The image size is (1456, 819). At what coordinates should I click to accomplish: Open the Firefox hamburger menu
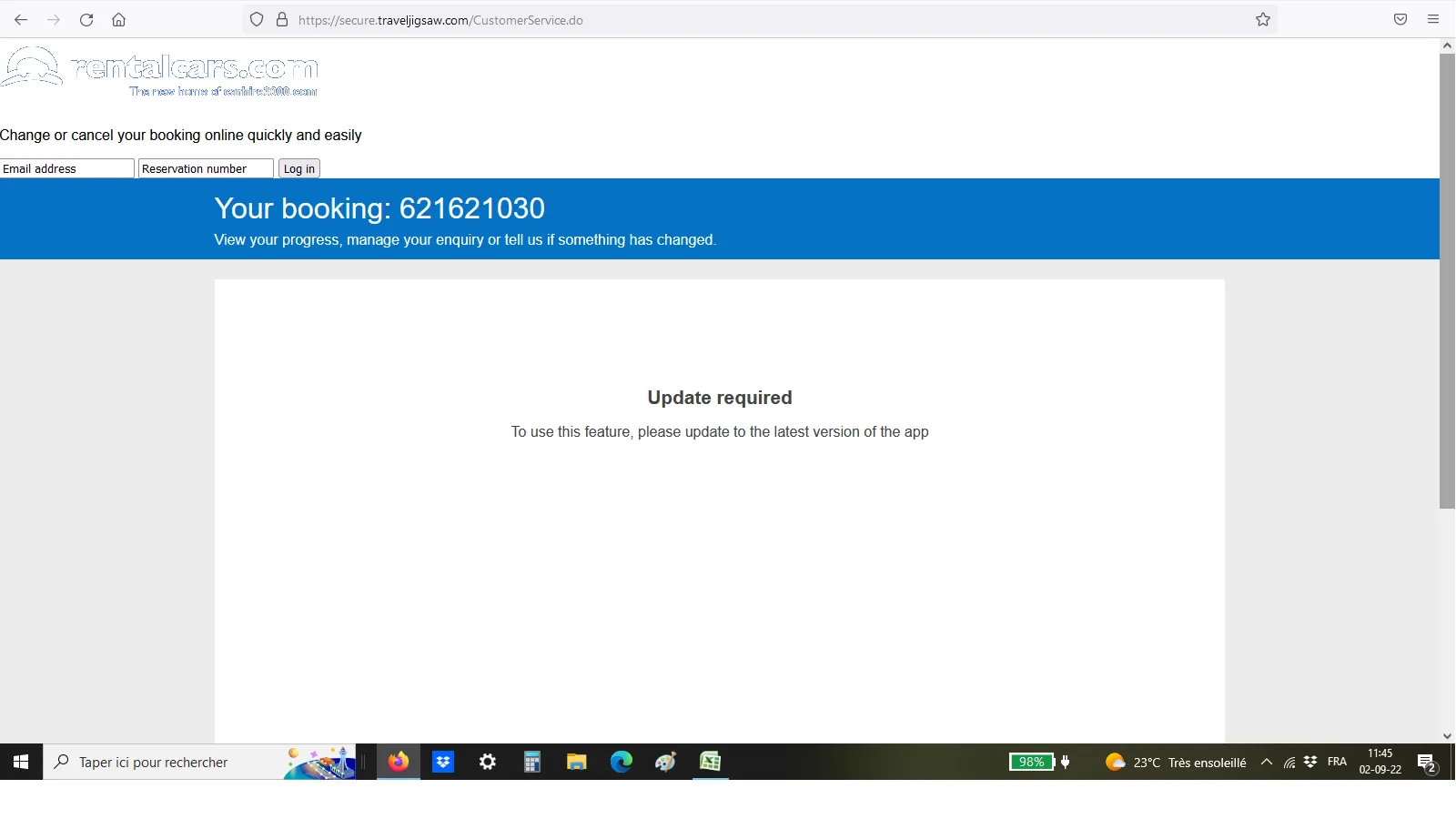(x=1433, y=20)
